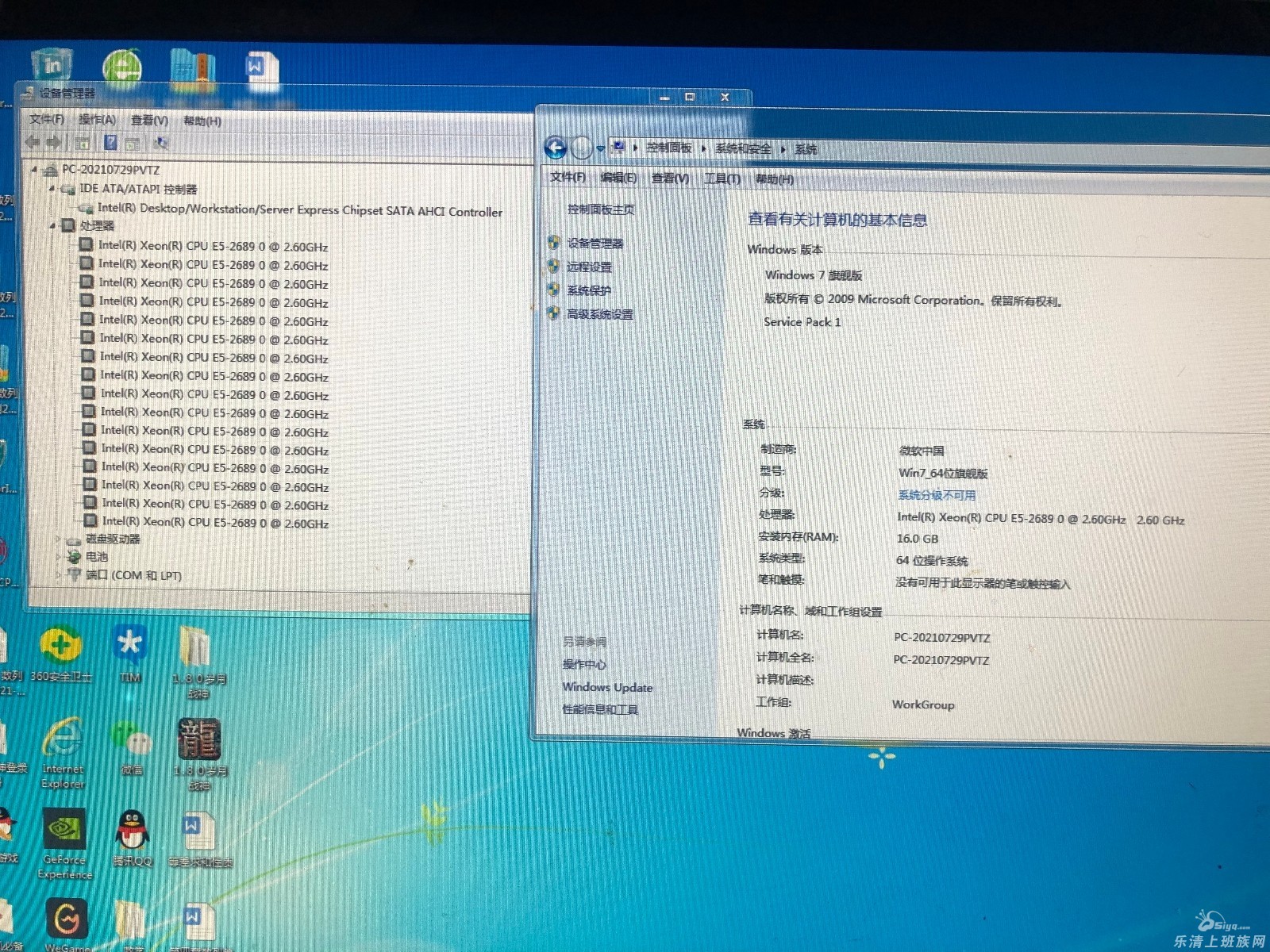Click the 系统 breadcrumb in the address bar
This screenshot has width=1270, height=952.
[806, 148]
